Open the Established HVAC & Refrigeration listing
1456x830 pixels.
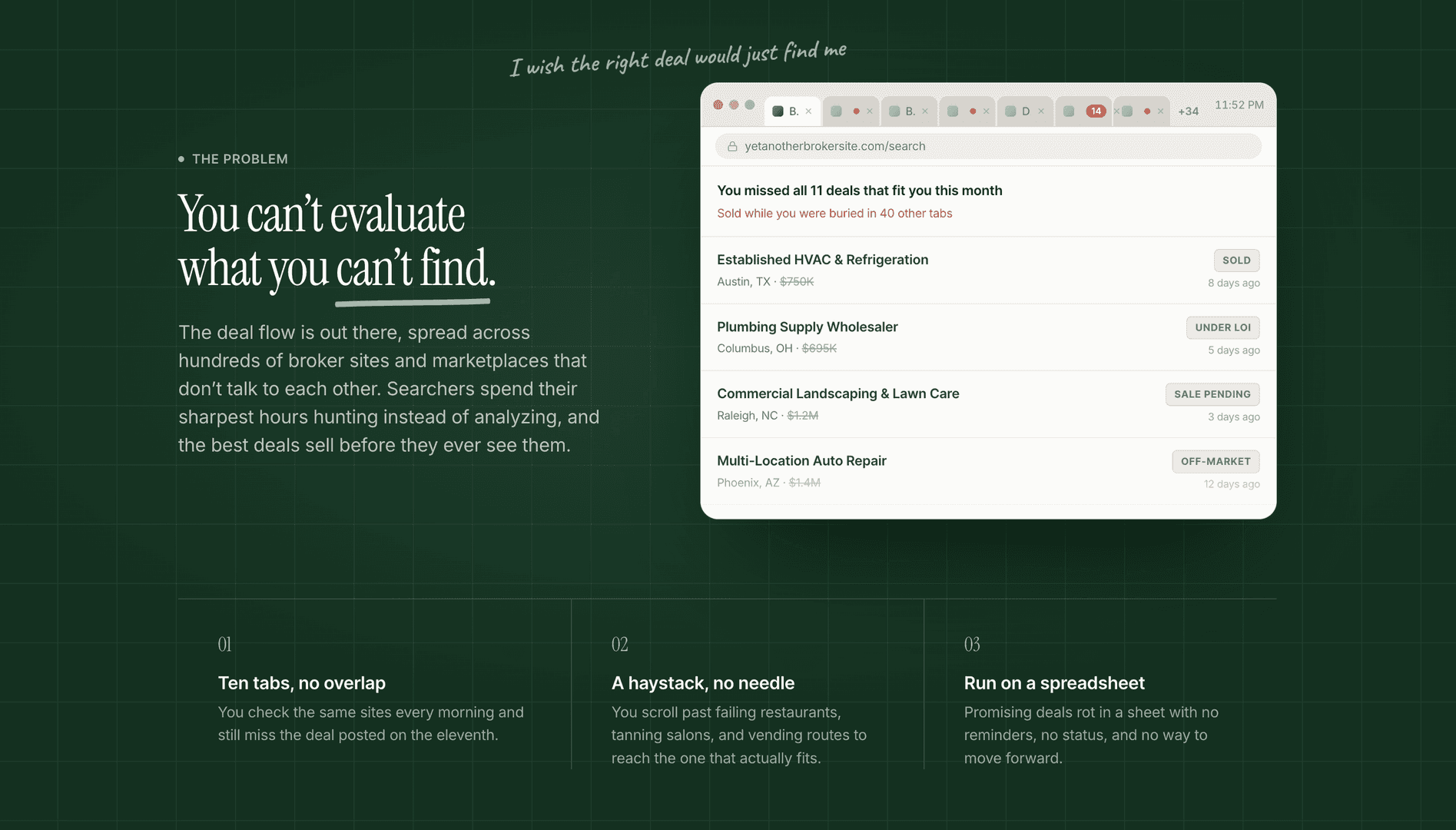point(988,271)
